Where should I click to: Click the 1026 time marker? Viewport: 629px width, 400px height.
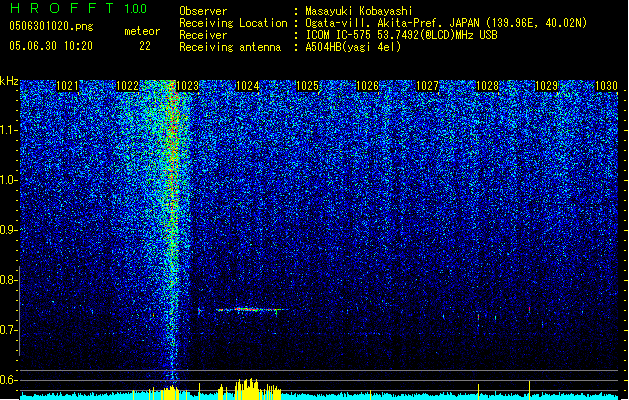click(x=367, y=86)
